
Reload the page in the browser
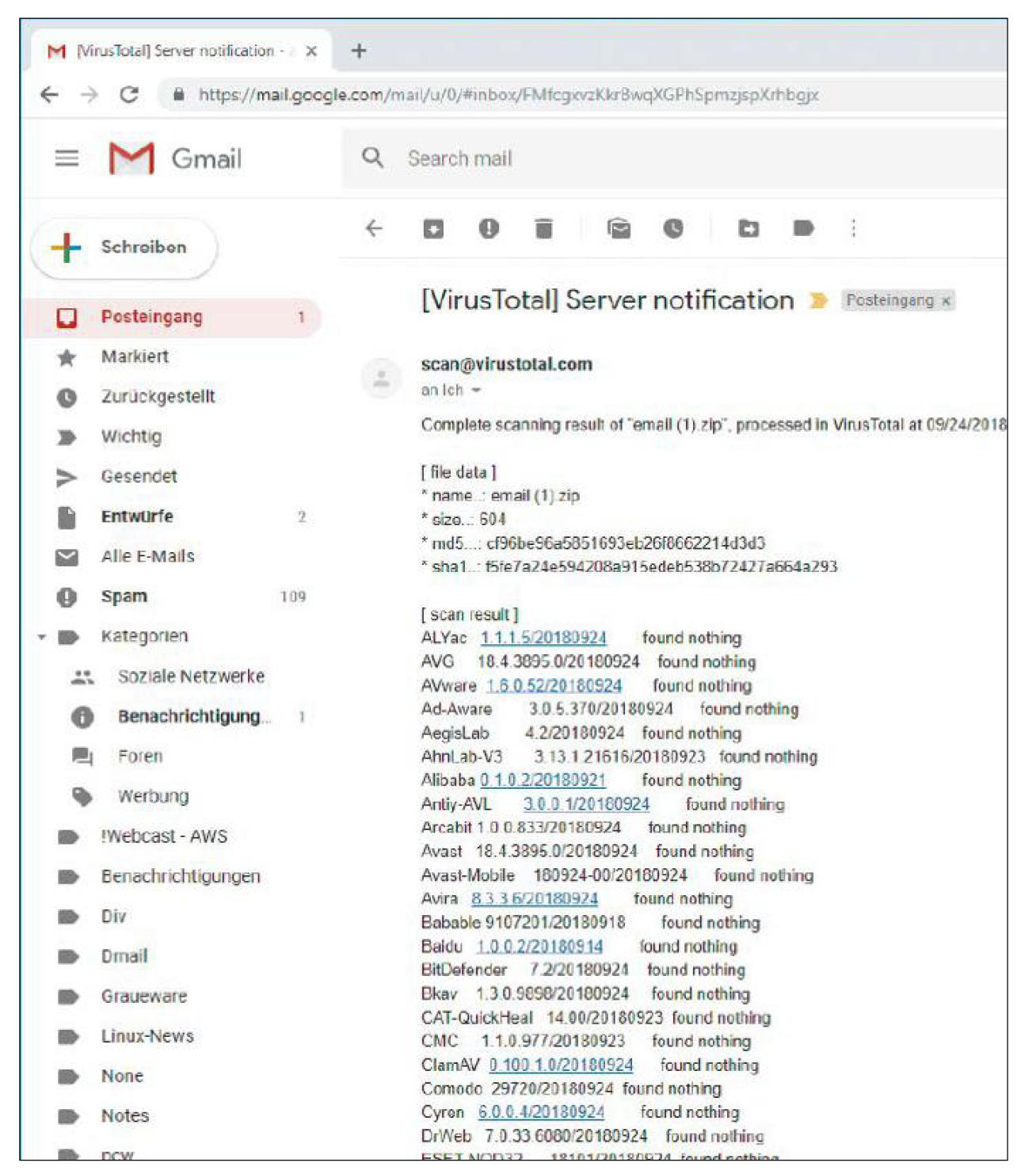(x=129, y=95)
